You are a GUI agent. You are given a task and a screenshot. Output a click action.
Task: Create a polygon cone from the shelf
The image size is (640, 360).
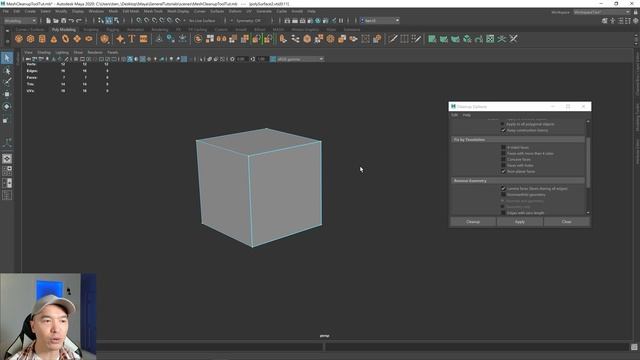[54, 39]
